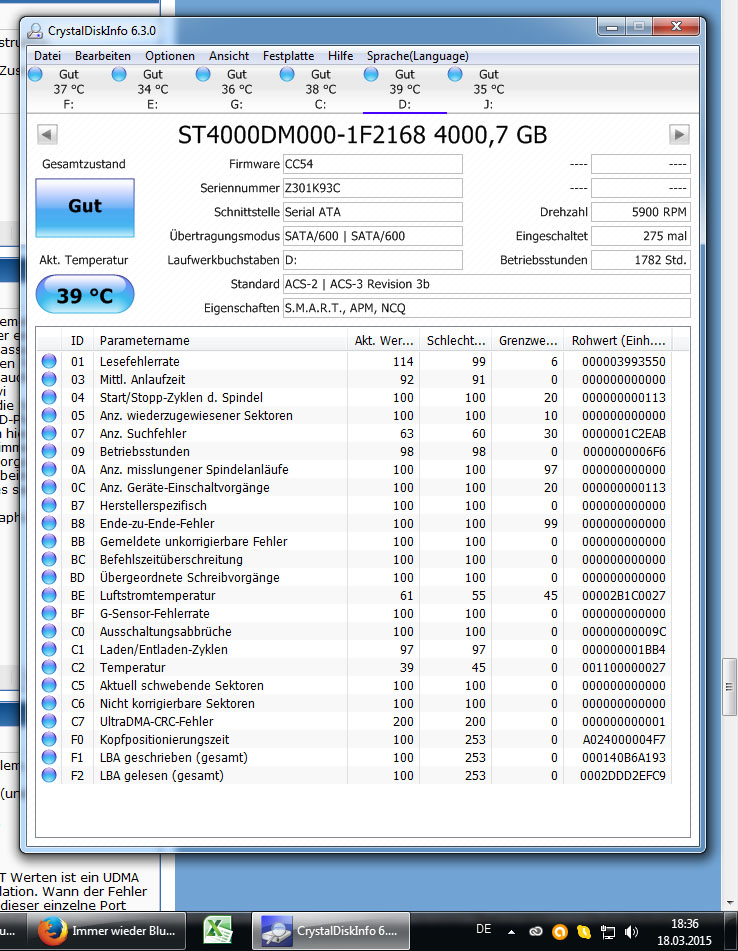Click status icon for Herstellerspezifisch row
738x951 pixels.
[x=49, y=505]
